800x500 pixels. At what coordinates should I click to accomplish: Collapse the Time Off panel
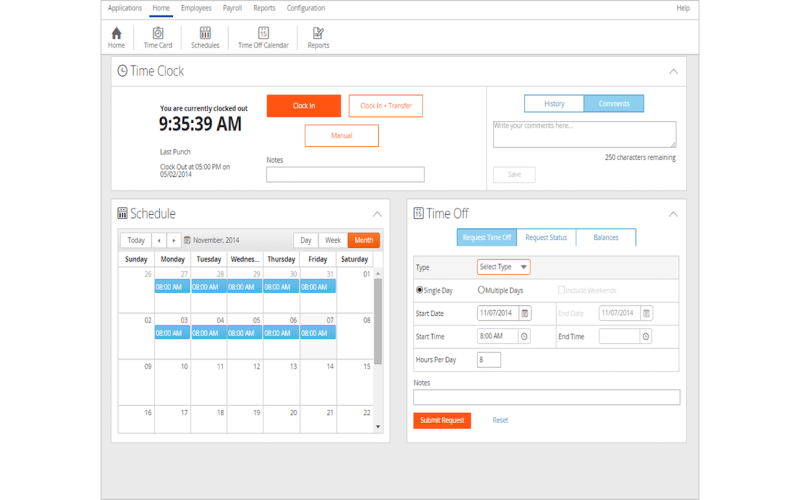673,213
